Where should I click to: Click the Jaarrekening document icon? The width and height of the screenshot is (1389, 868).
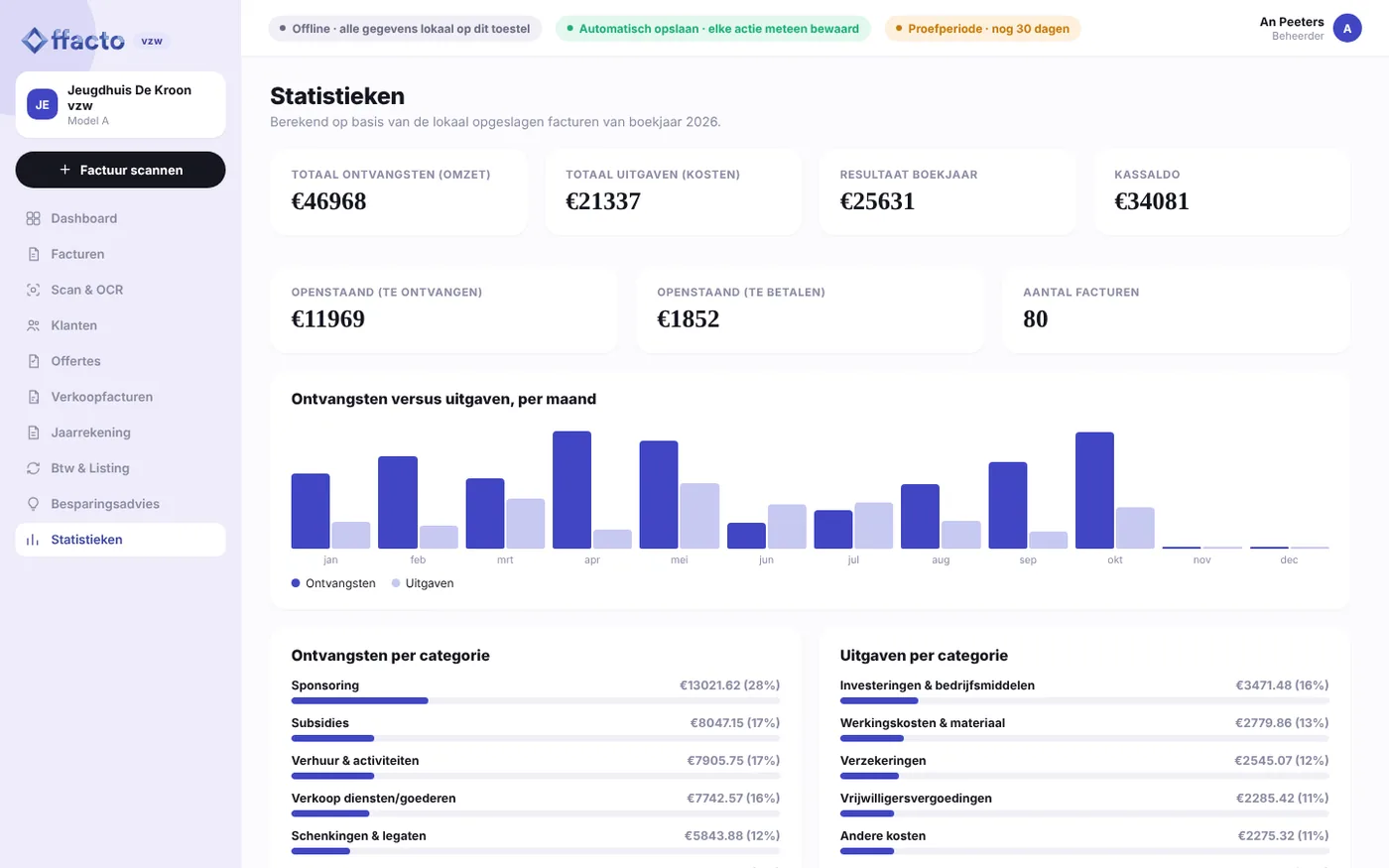pos(33,433)
